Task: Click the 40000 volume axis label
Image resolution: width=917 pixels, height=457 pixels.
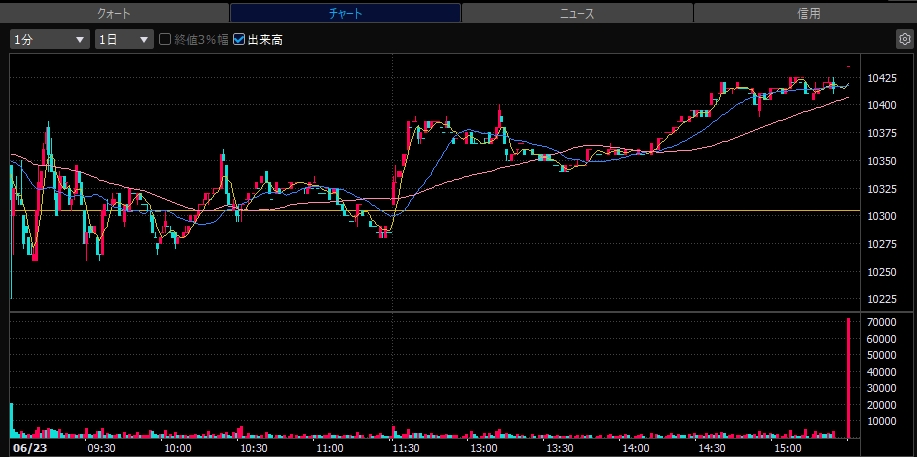Action: [x=882, y=372]
